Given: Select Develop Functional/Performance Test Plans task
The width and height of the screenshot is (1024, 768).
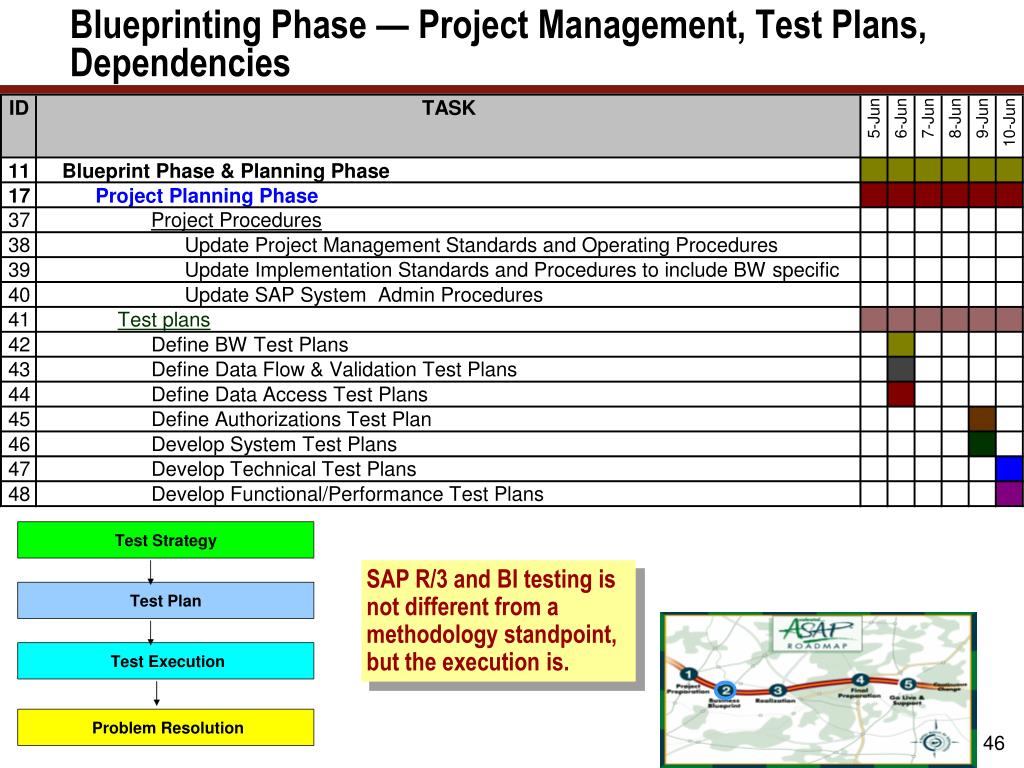Looking at the screenshot, I should 347,494.
